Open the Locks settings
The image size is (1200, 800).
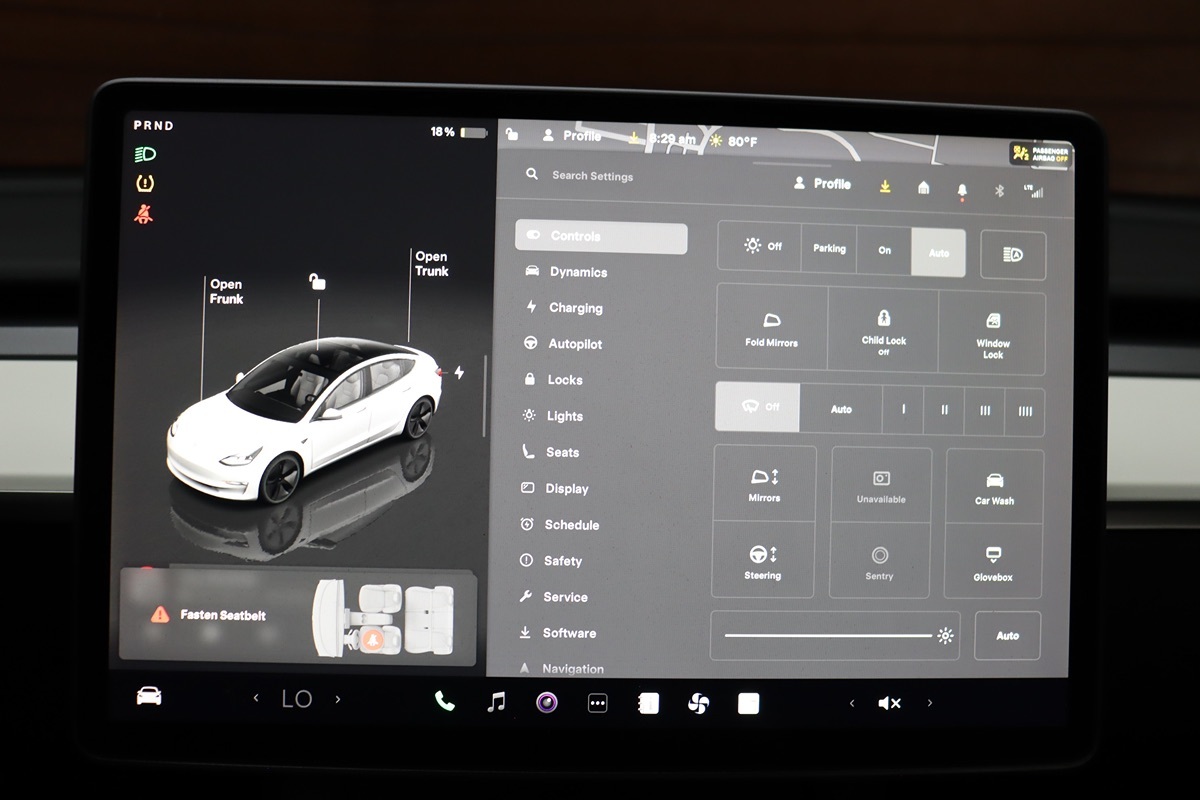(x=553, y=380)
